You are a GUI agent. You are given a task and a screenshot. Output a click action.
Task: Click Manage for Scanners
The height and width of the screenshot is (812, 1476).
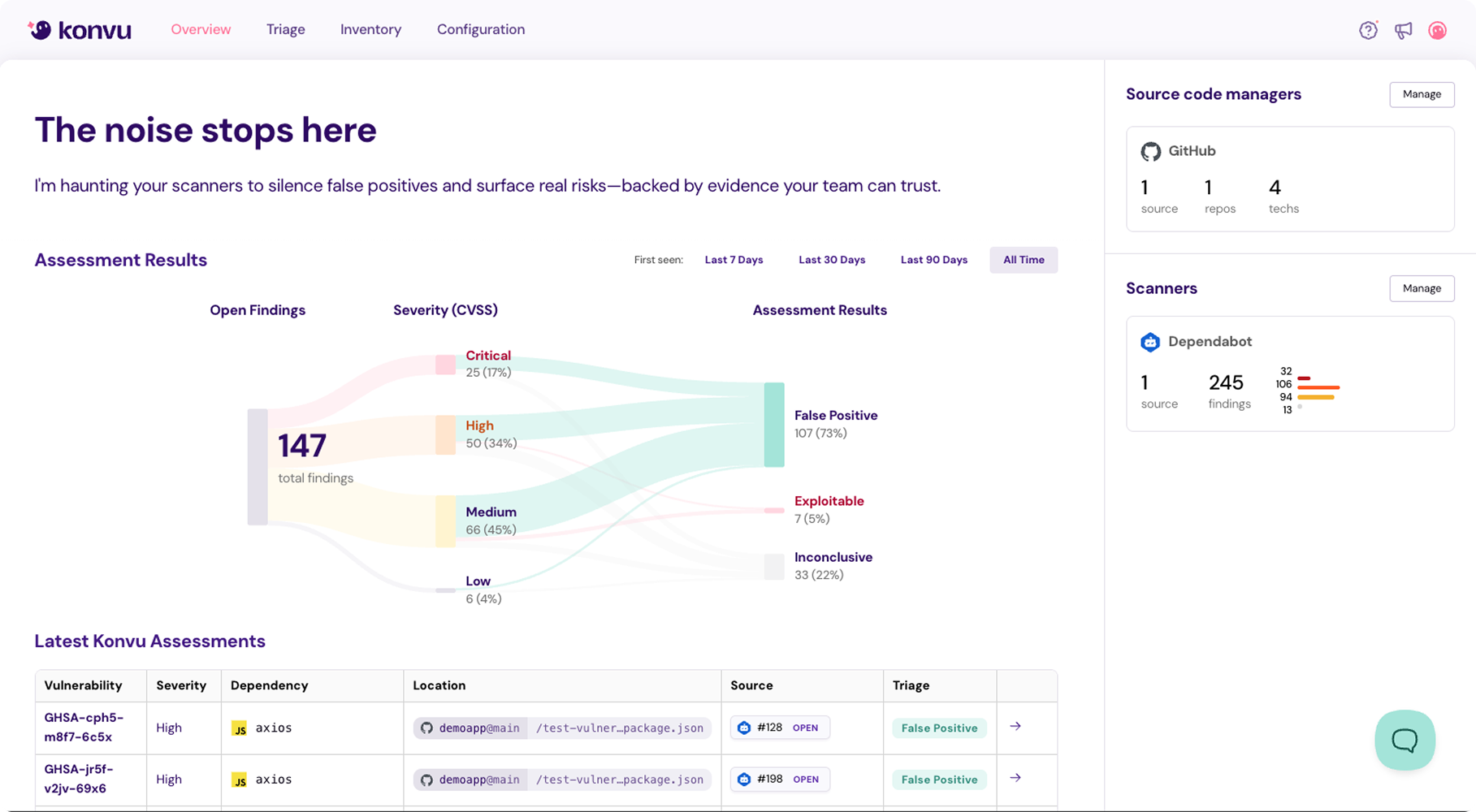(x=1422, y=288)
